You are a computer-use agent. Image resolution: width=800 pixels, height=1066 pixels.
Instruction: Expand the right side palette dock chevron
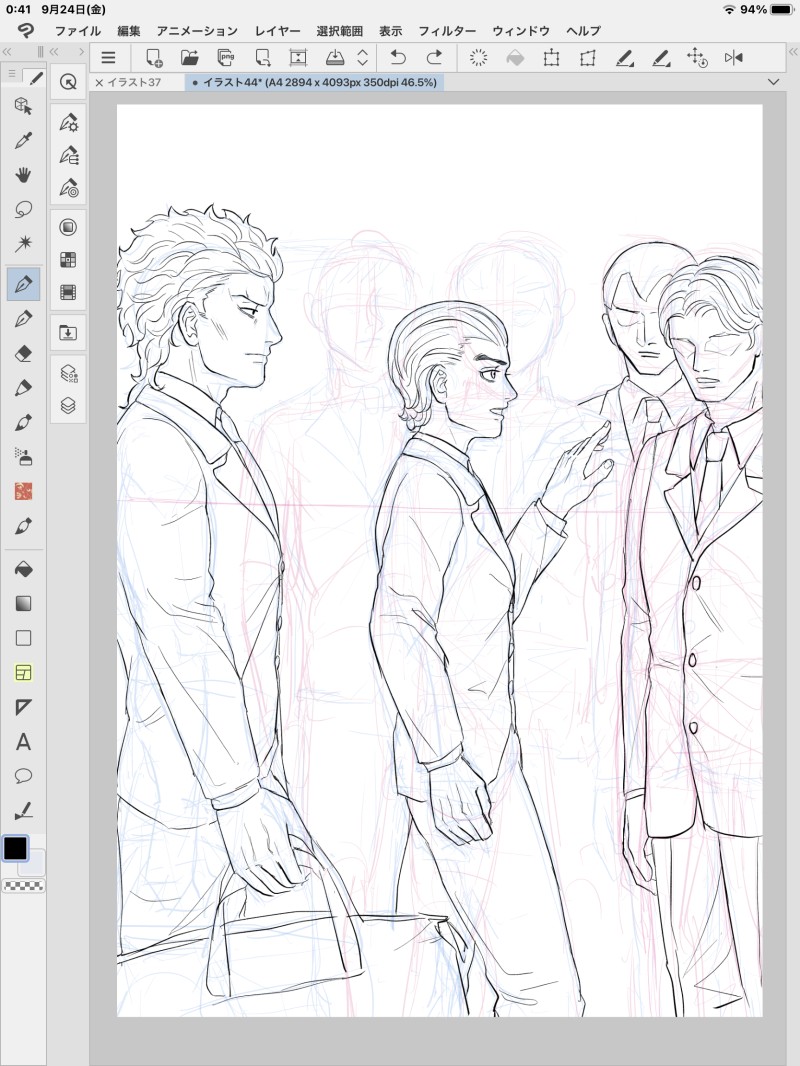point(793,52)
